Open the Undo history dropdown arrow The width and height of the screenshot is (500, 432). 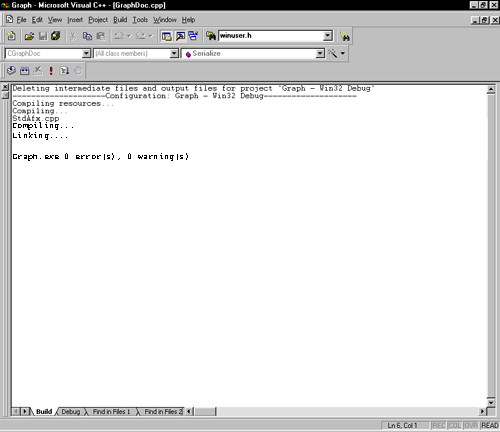tap(129, 36)
